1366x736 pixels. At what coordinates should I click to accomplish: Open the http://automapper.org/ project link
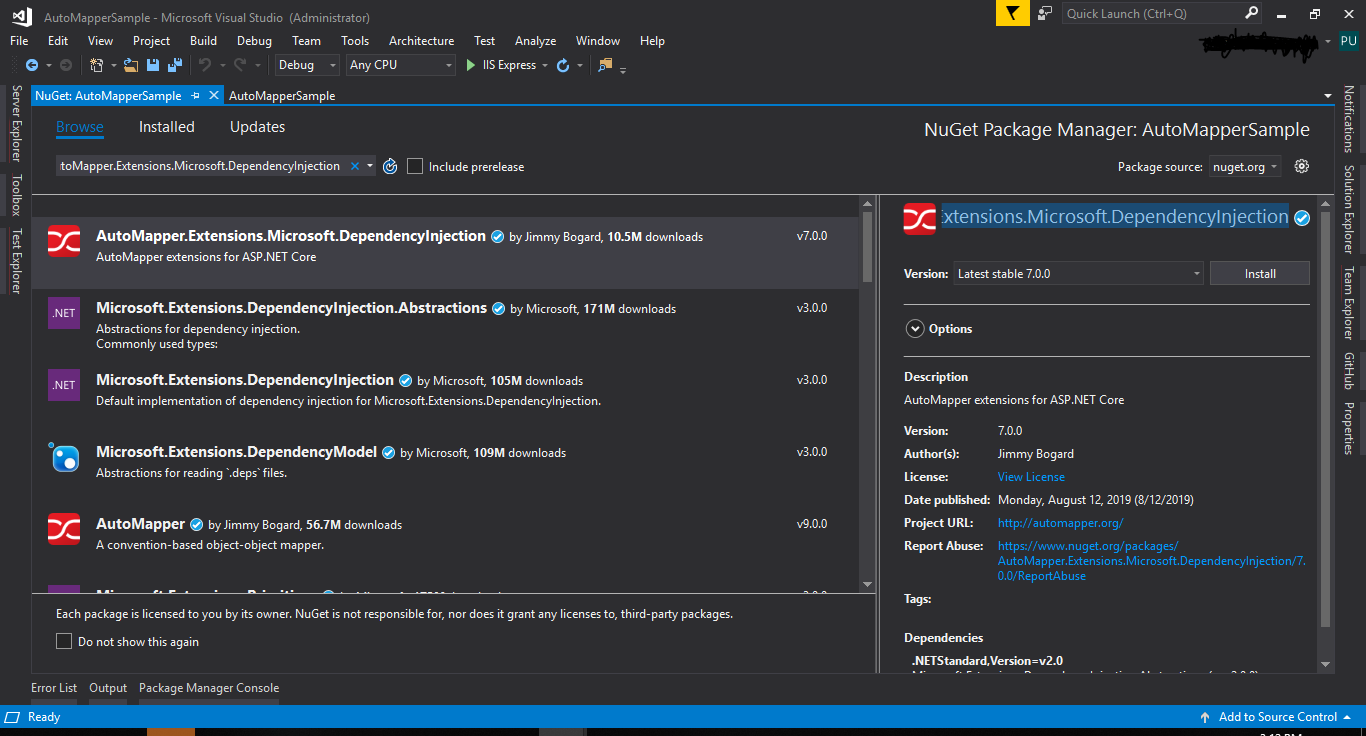[x=1060, y=523]
